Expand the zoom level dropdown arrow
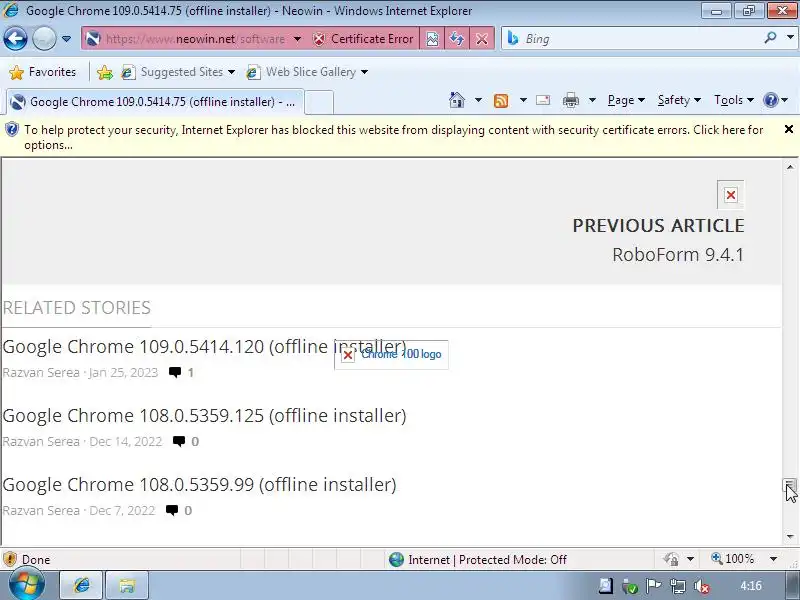The image size is (800, 600). pos(773,559)
